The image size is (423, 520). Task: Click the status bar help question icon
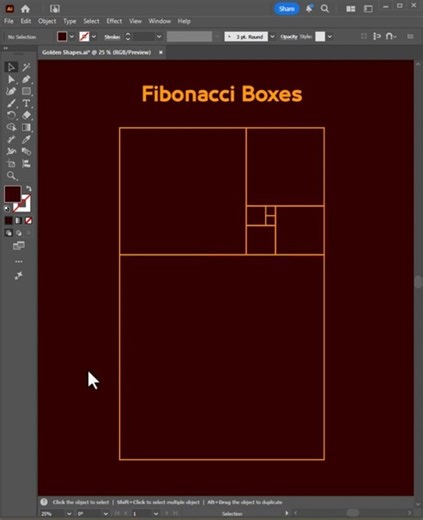click(x=44, y=502)
